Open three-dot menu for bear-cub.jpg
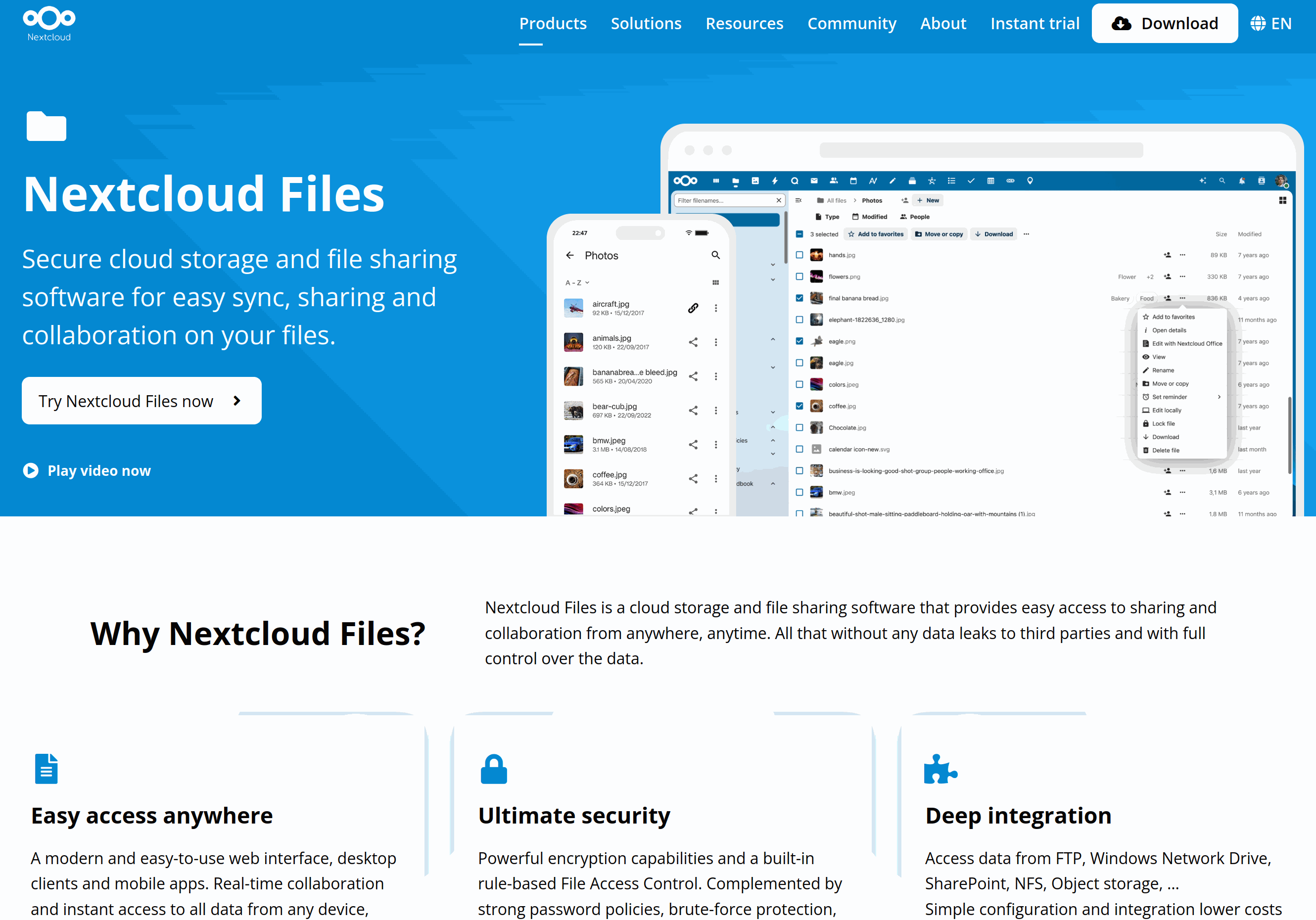This screenshot has width=1316, height=920. tap(715, 411)
